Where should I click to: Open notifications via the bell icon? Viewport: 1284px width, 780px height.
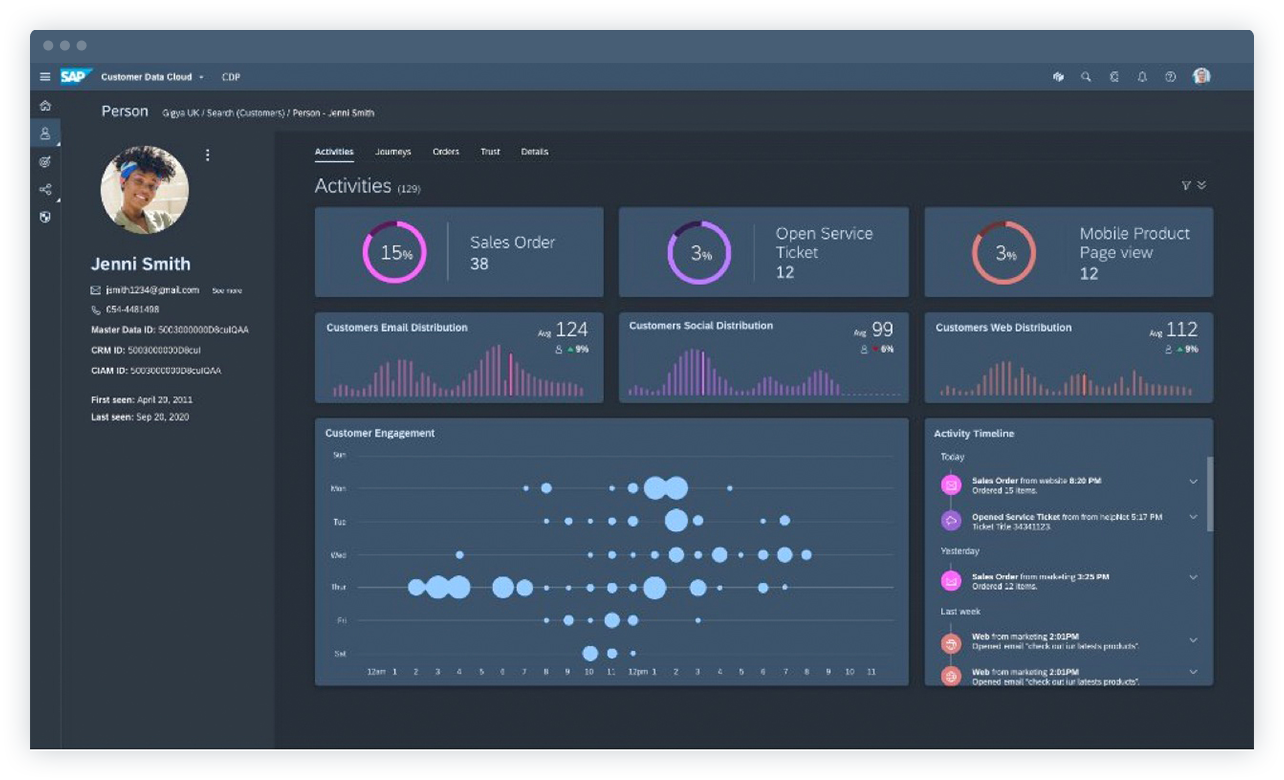click(1142, 76)
